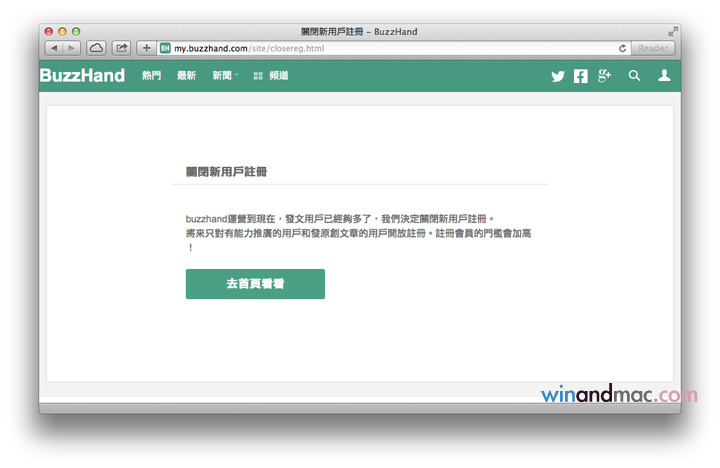The width and height of the screenshot is (720, 468).
Task: Click the address bar URL field
Action: coord(390,48)
